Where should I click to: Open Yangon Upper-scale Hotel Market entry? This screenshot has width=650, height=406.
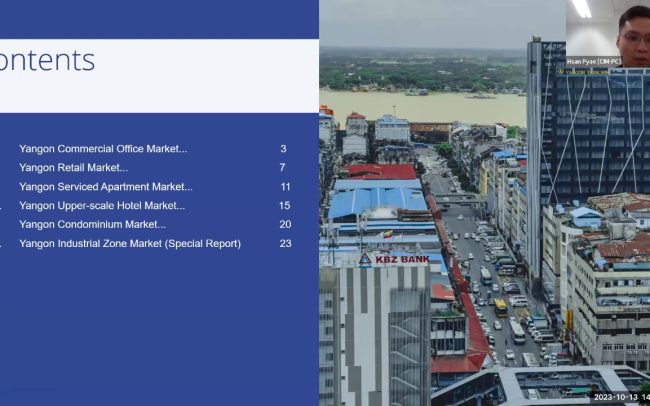click(102, 206)
